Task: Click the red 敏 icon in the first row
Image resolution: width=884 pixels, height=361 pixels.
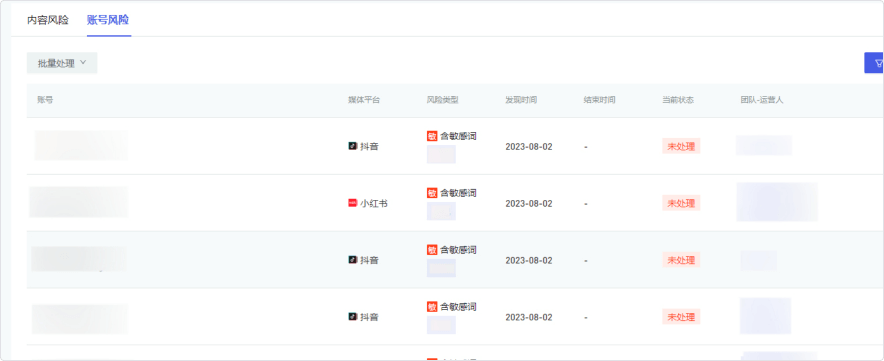Action: (x=432, y=136)
